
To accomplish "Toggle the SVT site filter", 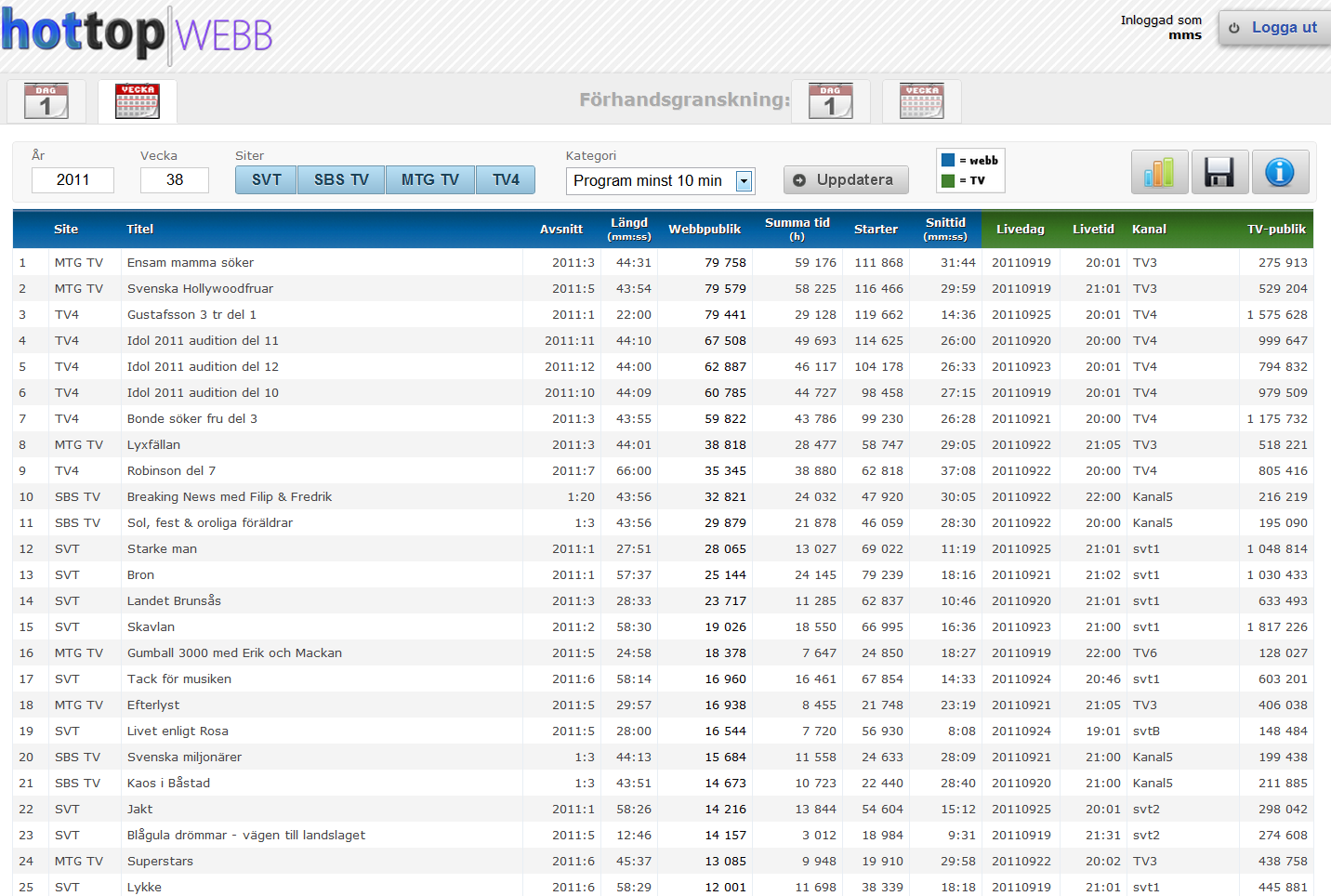I will coord(266,179).
